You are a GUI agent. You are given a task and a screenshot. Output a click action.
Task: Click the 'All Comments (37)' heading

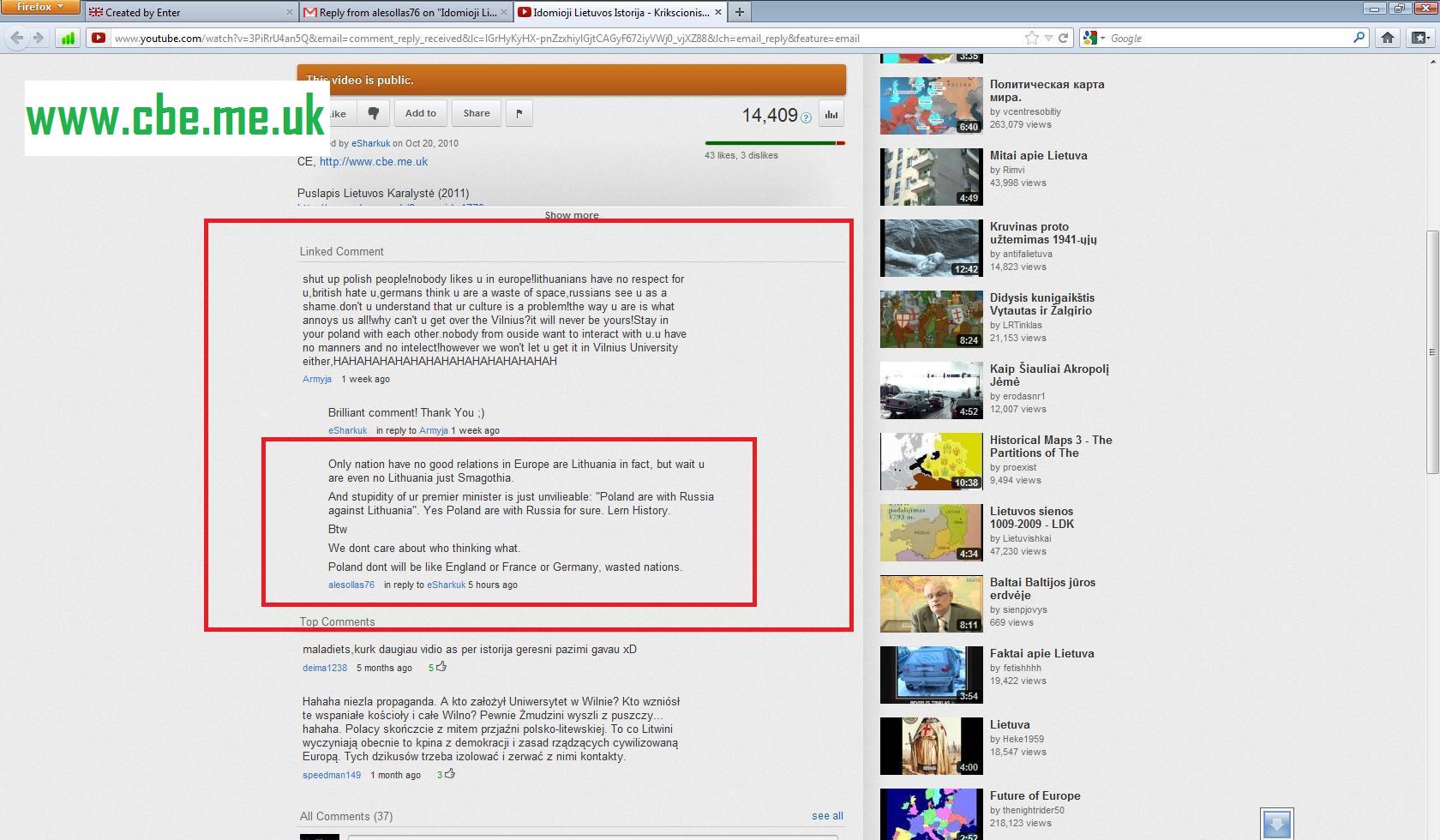[346, 816]
